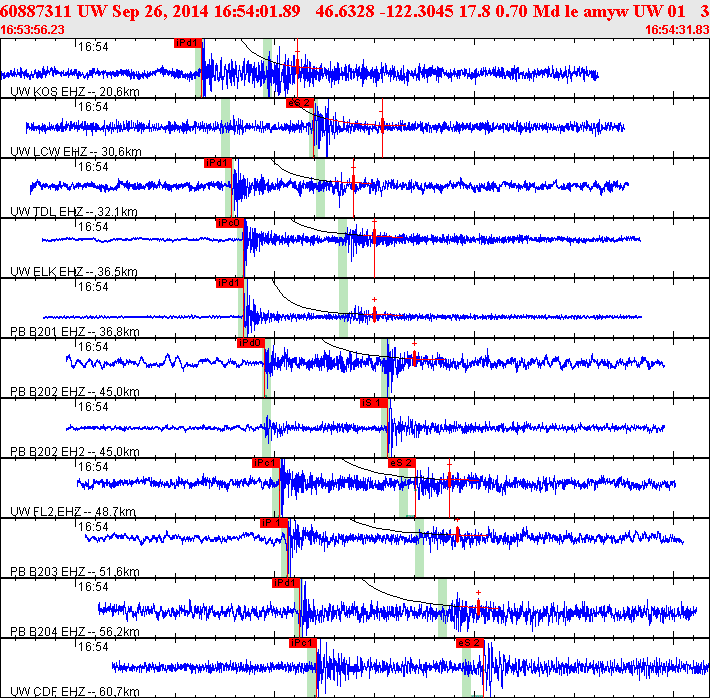Click the iPc0 pick flag on ELK trace
The image size is (710, 698).
click(x=230, y=223)
